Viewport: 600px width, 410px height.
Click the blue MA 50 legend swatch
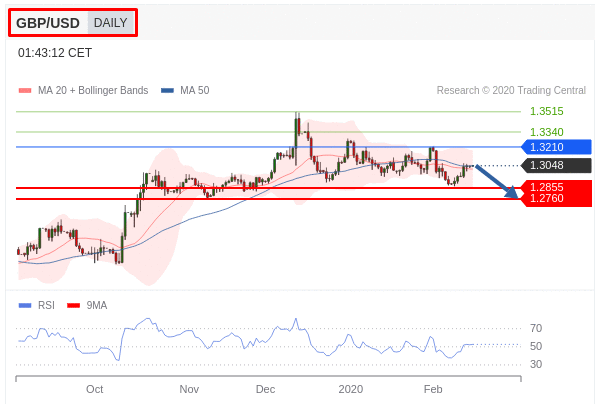(167, 91)
